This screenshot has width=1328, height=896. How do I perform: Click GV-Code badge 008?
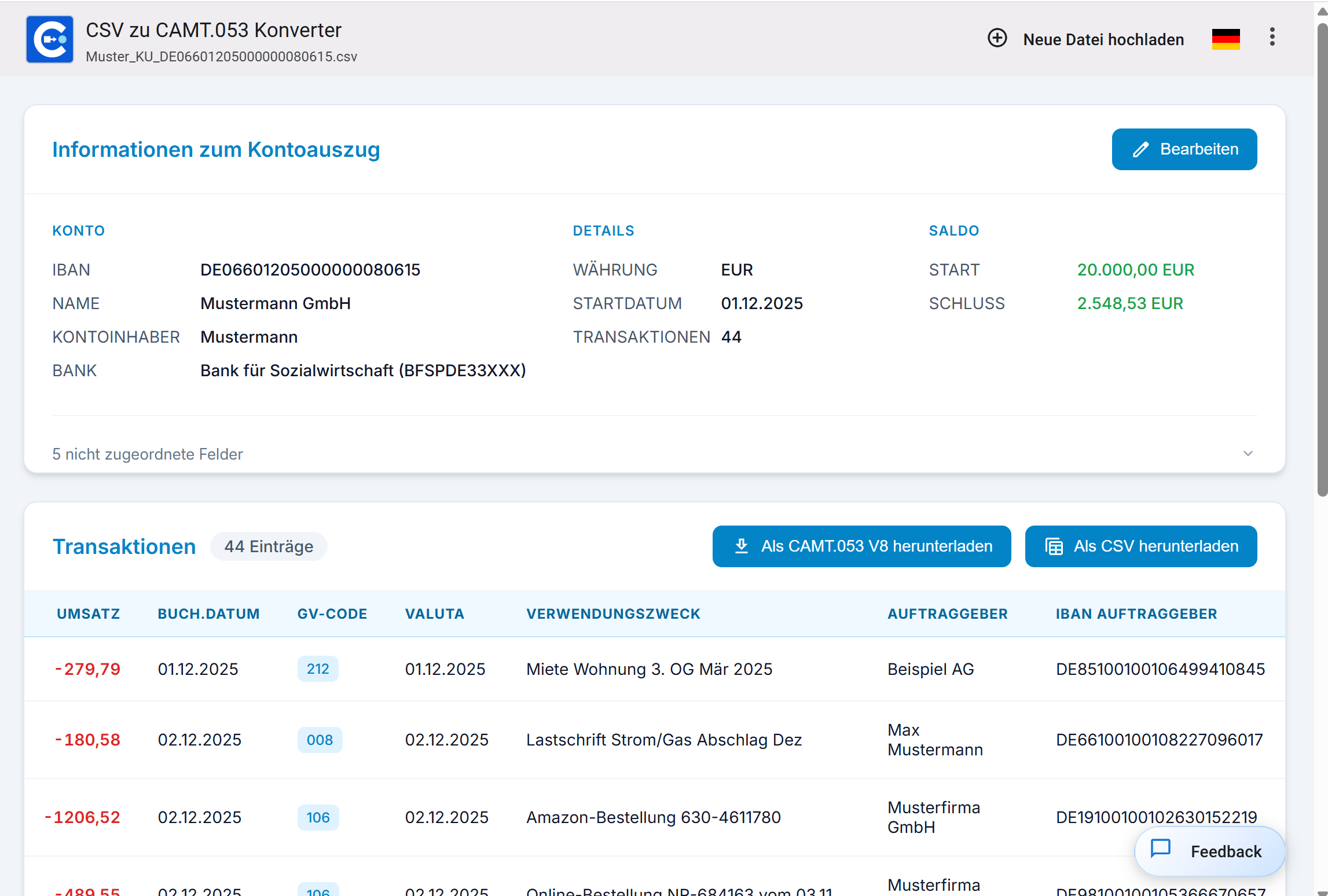pos(320,740)
